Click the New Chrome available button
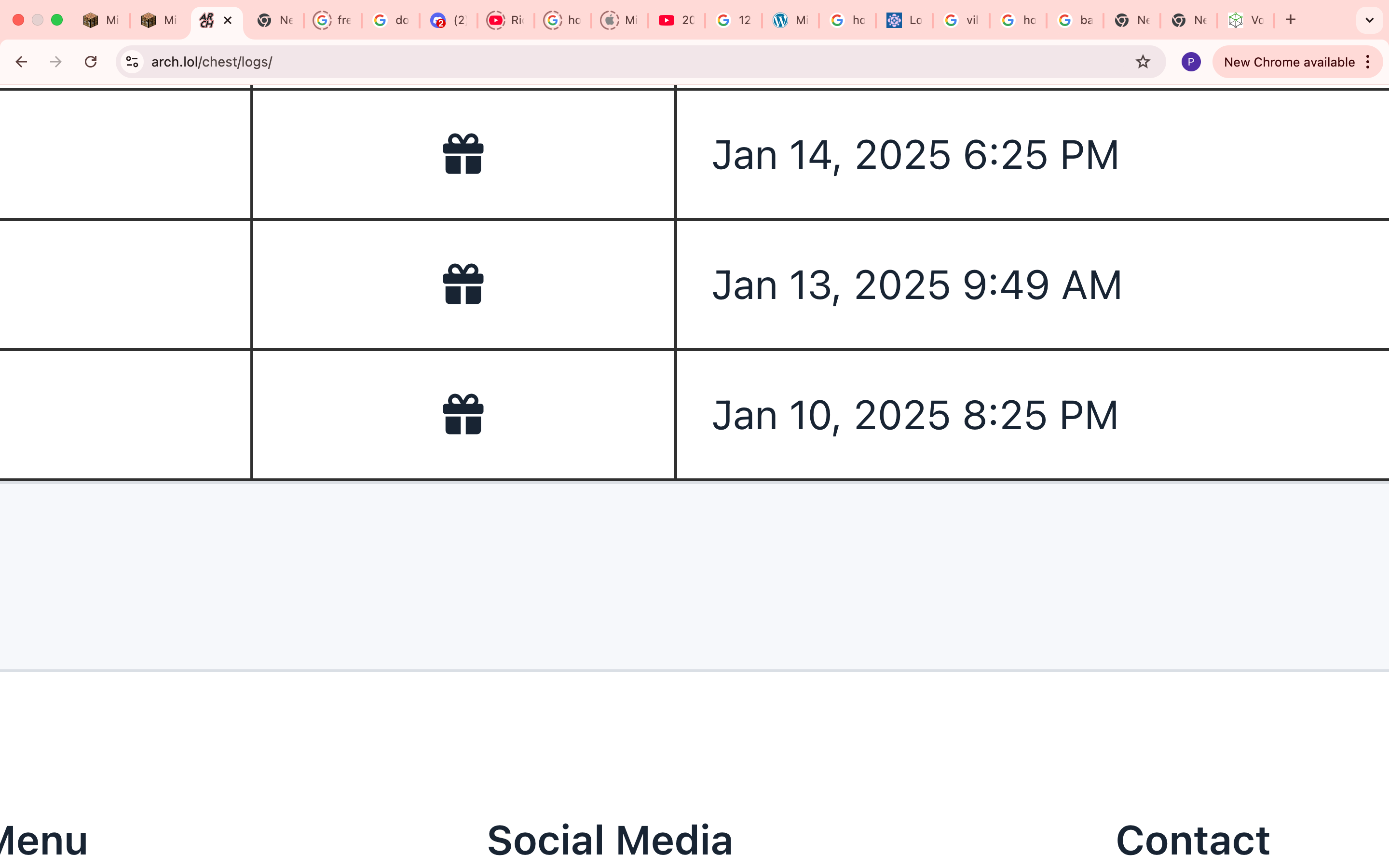Viewport: 1389px width, 868px height. [x=1289, y=62]
